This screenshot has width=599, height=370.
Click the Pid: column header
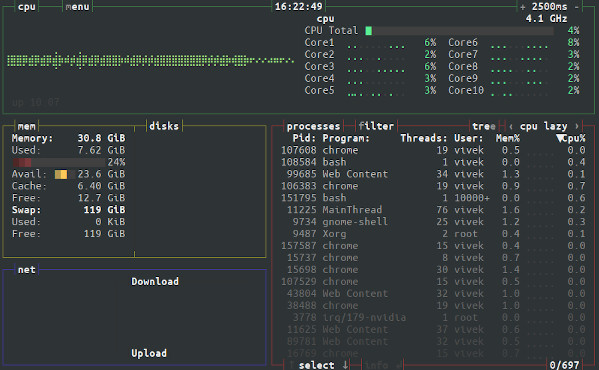(x=304, y=138)
